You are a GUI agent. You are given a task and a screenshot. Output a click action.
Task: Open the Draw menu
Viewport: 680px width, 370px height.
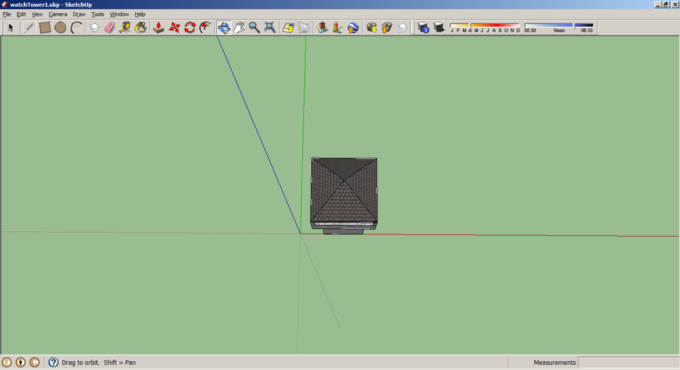point(79,14)
